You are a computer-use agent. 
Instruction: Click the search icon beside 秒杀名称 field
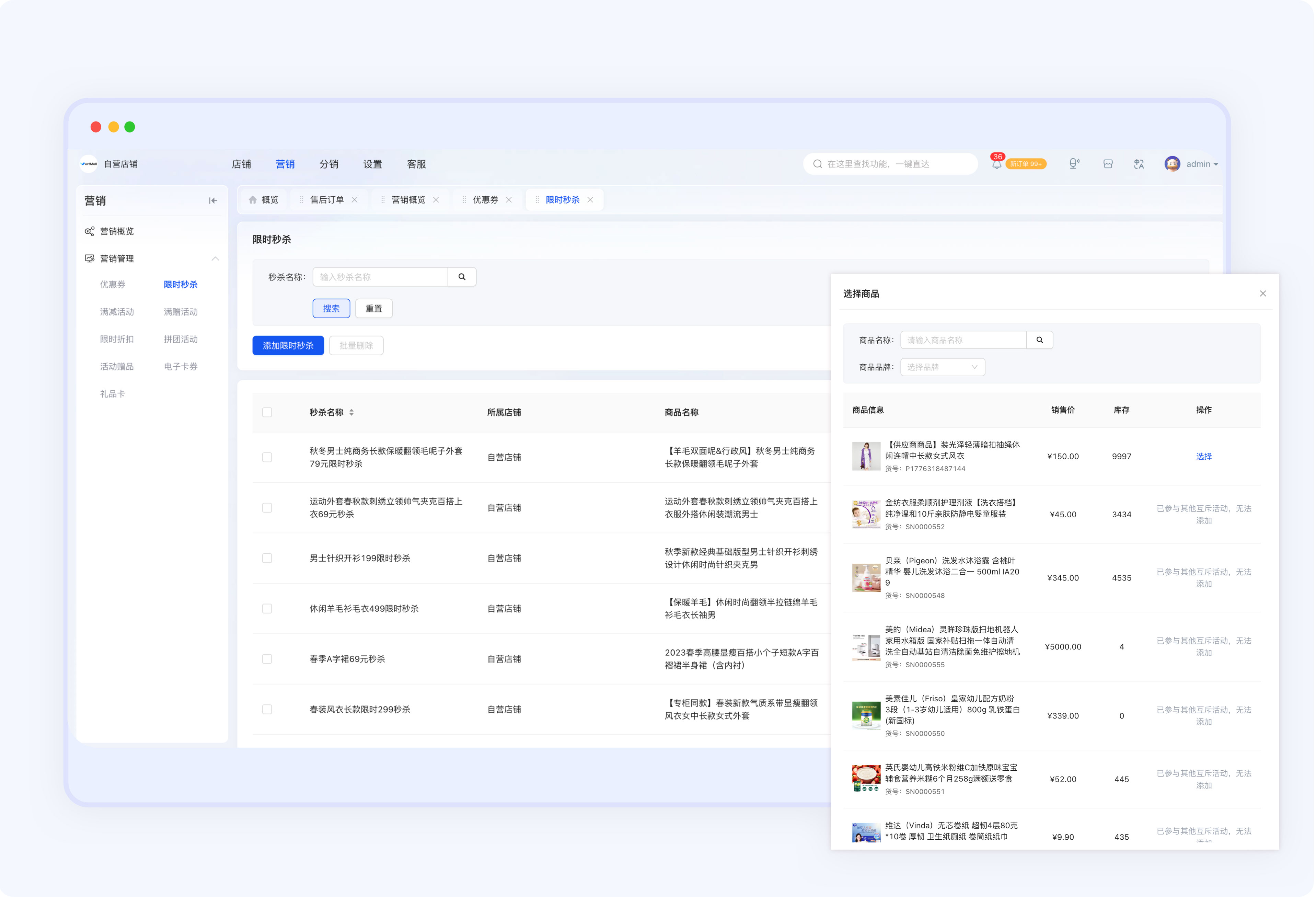[x=462, y=277]
